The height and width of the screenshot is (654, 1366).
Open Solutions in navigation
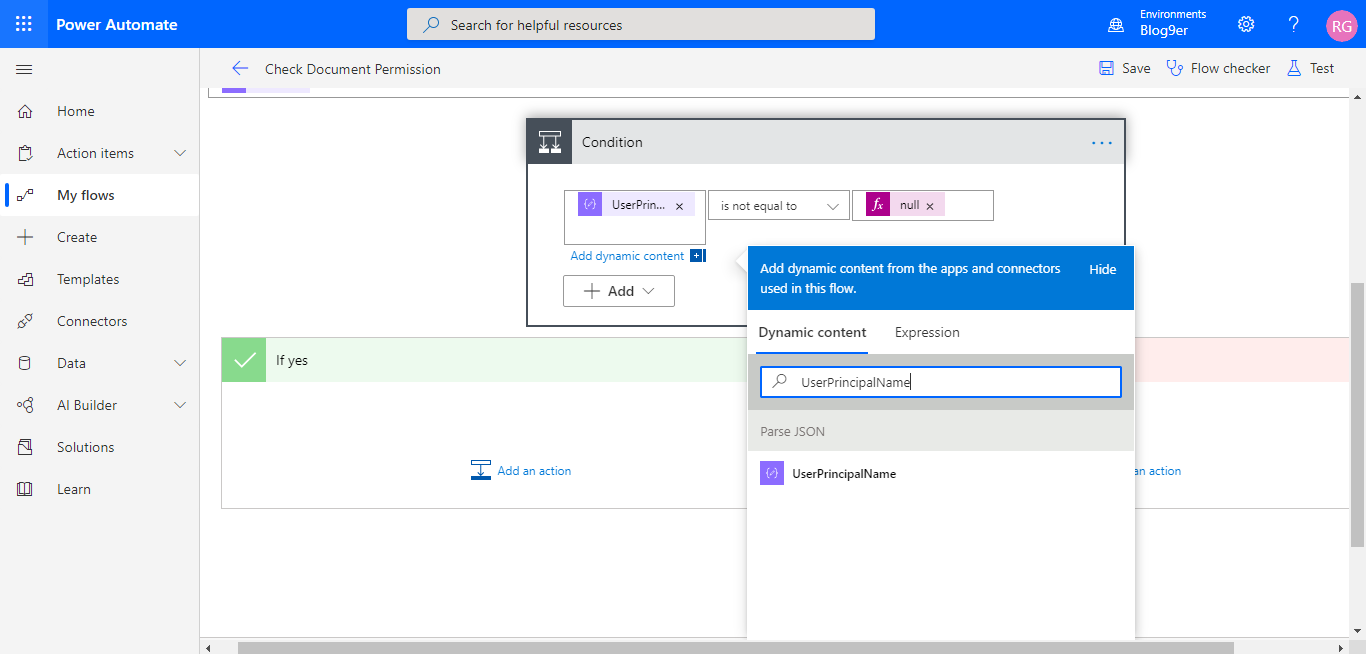click(99, 447)
